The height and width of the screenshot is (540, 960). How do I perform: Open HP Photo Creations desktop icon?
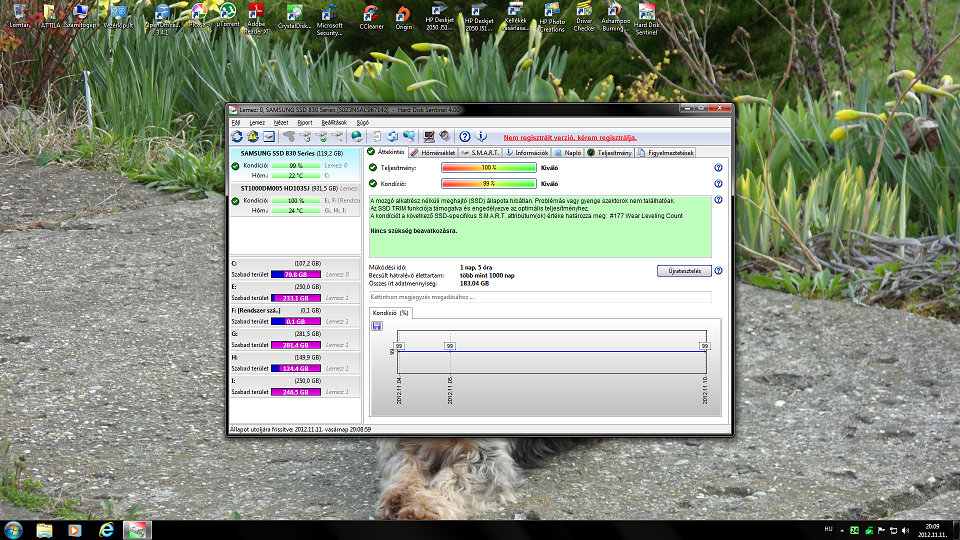click(x=552, y=18)
